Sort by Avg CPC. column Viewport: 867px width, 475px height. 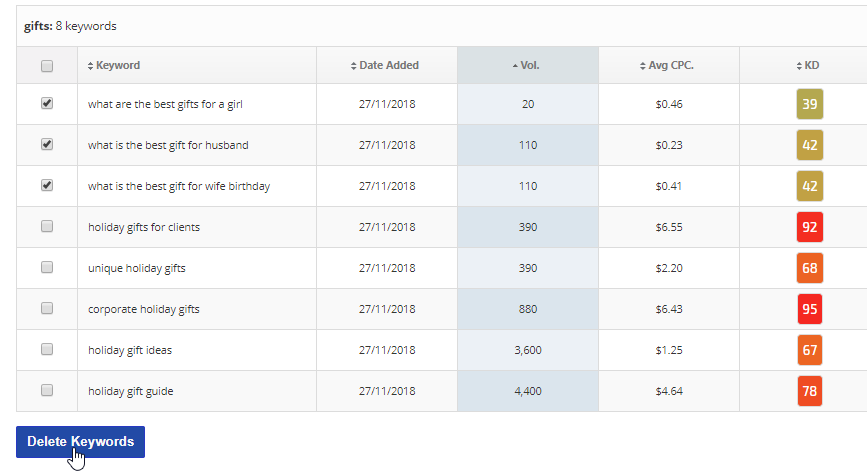point(669,65)
